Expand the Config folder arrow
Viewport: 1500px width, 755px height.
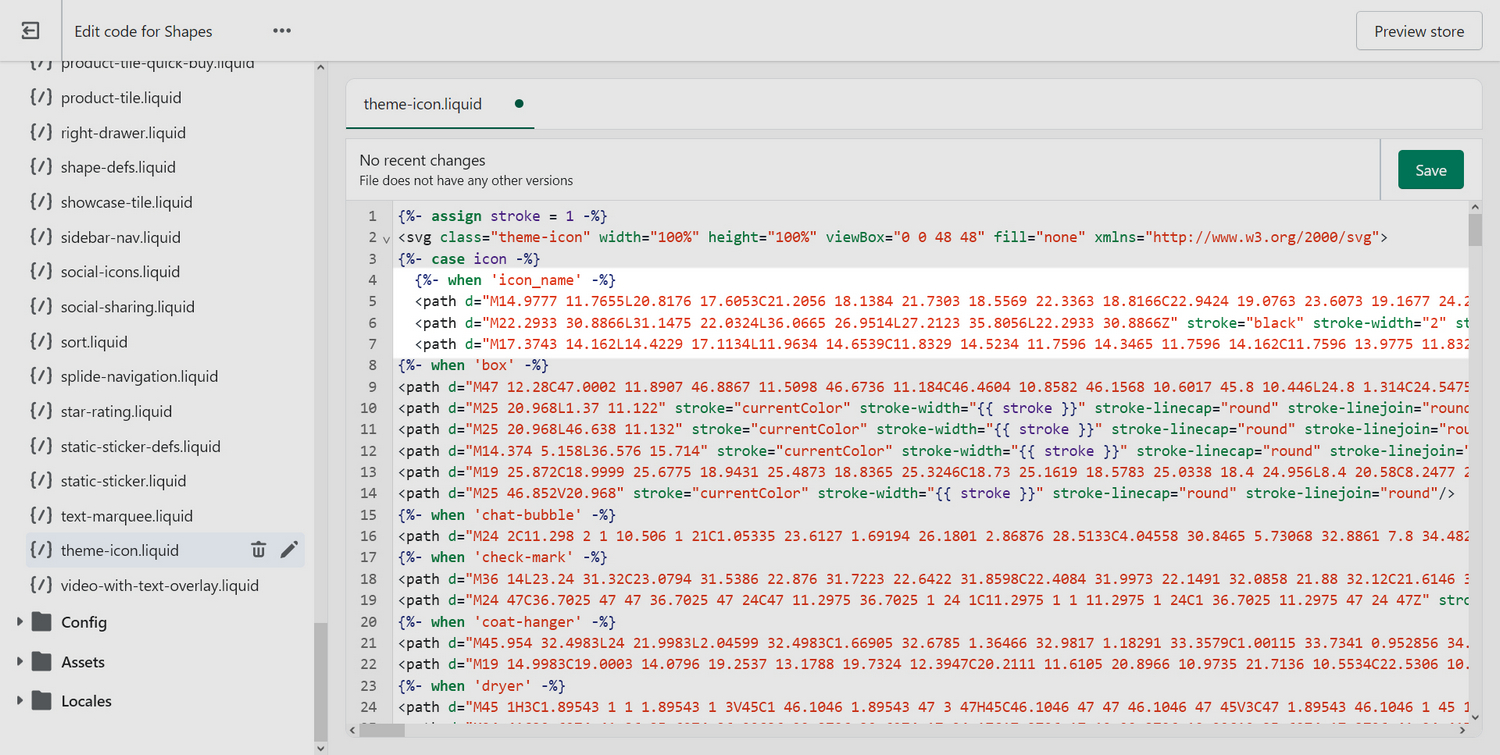coord(20,622)
